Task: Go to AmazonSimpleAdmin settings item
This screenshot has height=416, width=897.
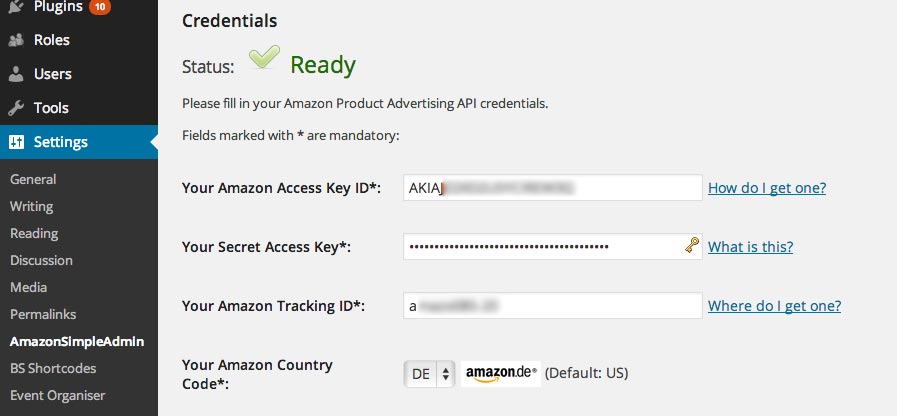Action: tap(77, 342)
